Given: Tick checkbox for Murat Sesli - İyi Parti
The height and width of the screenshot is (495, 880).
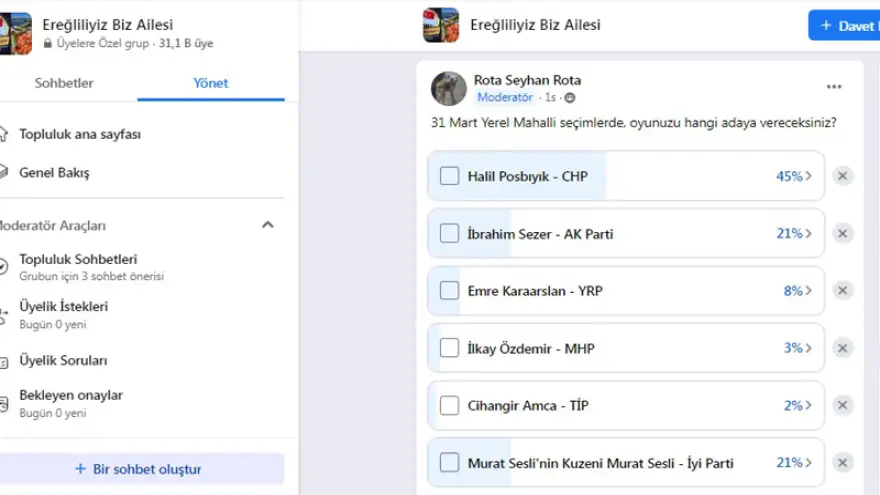Looking at the screenshot, I should 449,462.
